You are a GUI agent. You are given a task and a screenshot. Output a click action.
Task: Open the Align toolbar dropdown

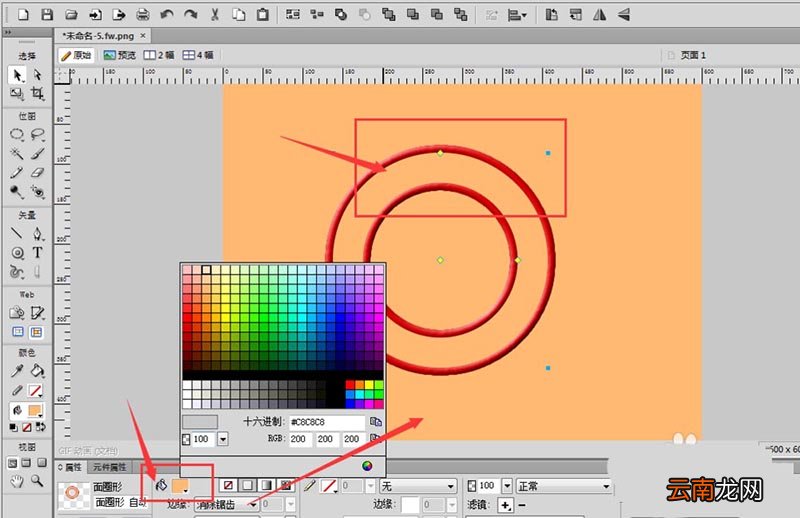(517, 15)
